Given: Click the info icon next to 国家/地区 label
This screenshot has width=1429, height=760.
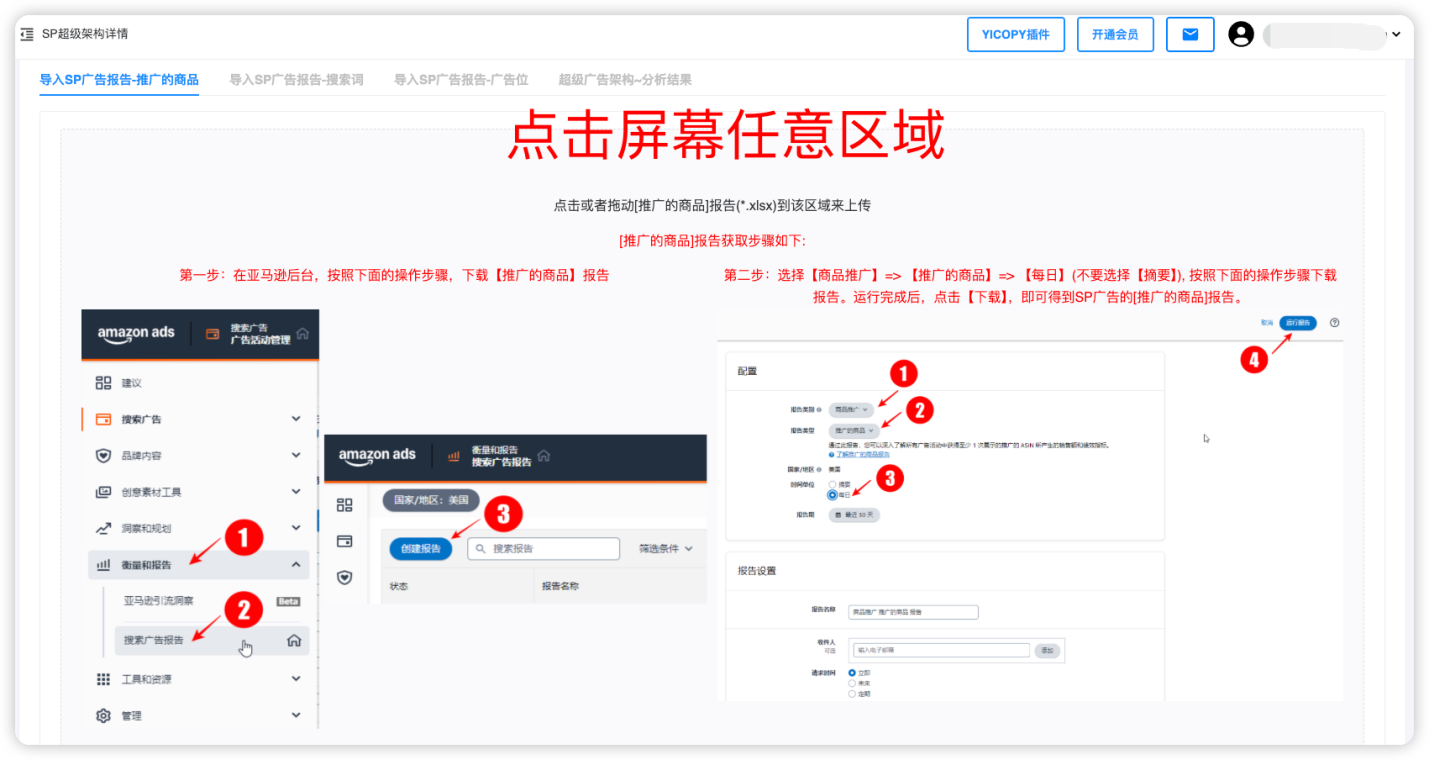Looking at the screenshot, I should coord(820,469).
